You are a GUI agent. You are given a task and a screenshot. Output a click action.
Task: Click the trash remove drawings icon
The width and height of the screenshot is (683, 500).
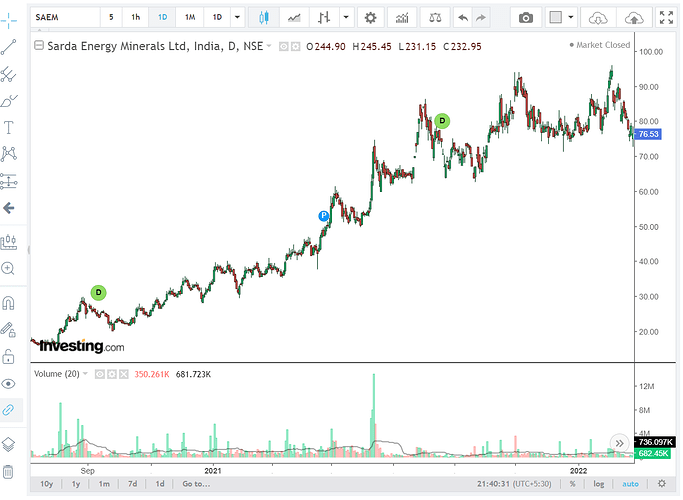(9, 472)
